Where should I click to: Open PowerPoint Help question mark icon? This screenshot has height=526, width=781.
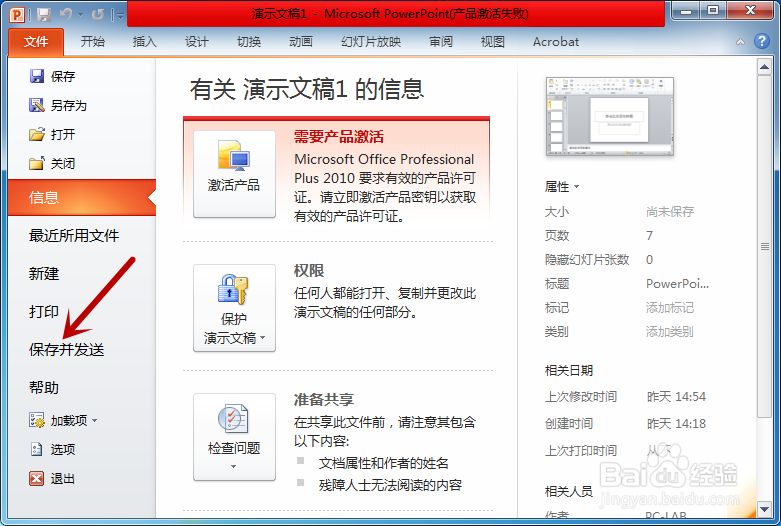coord(762,41)
